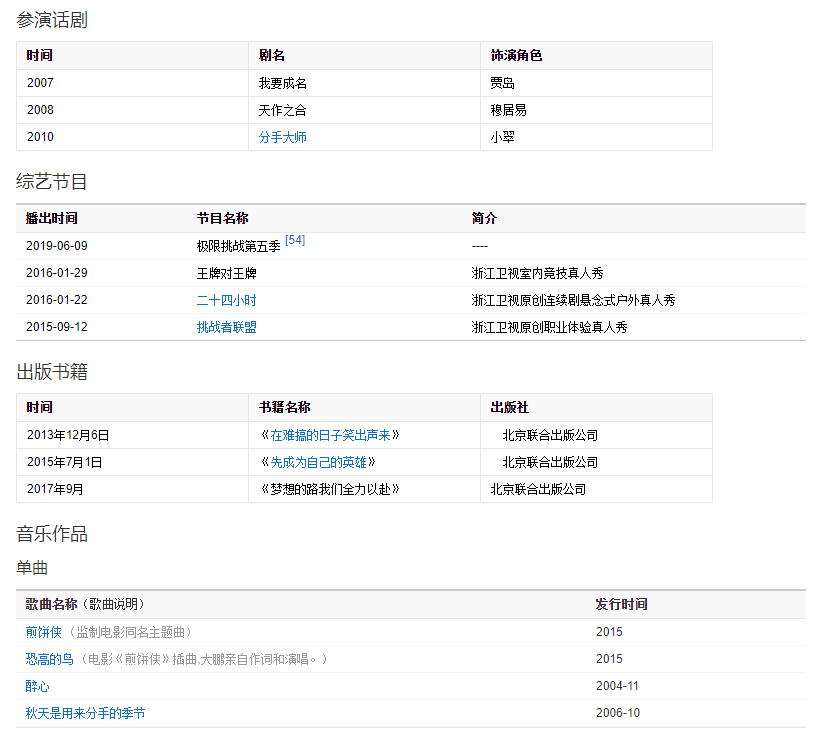
Task: Click footnote reference [54]
Action: (x=295, y=241)
